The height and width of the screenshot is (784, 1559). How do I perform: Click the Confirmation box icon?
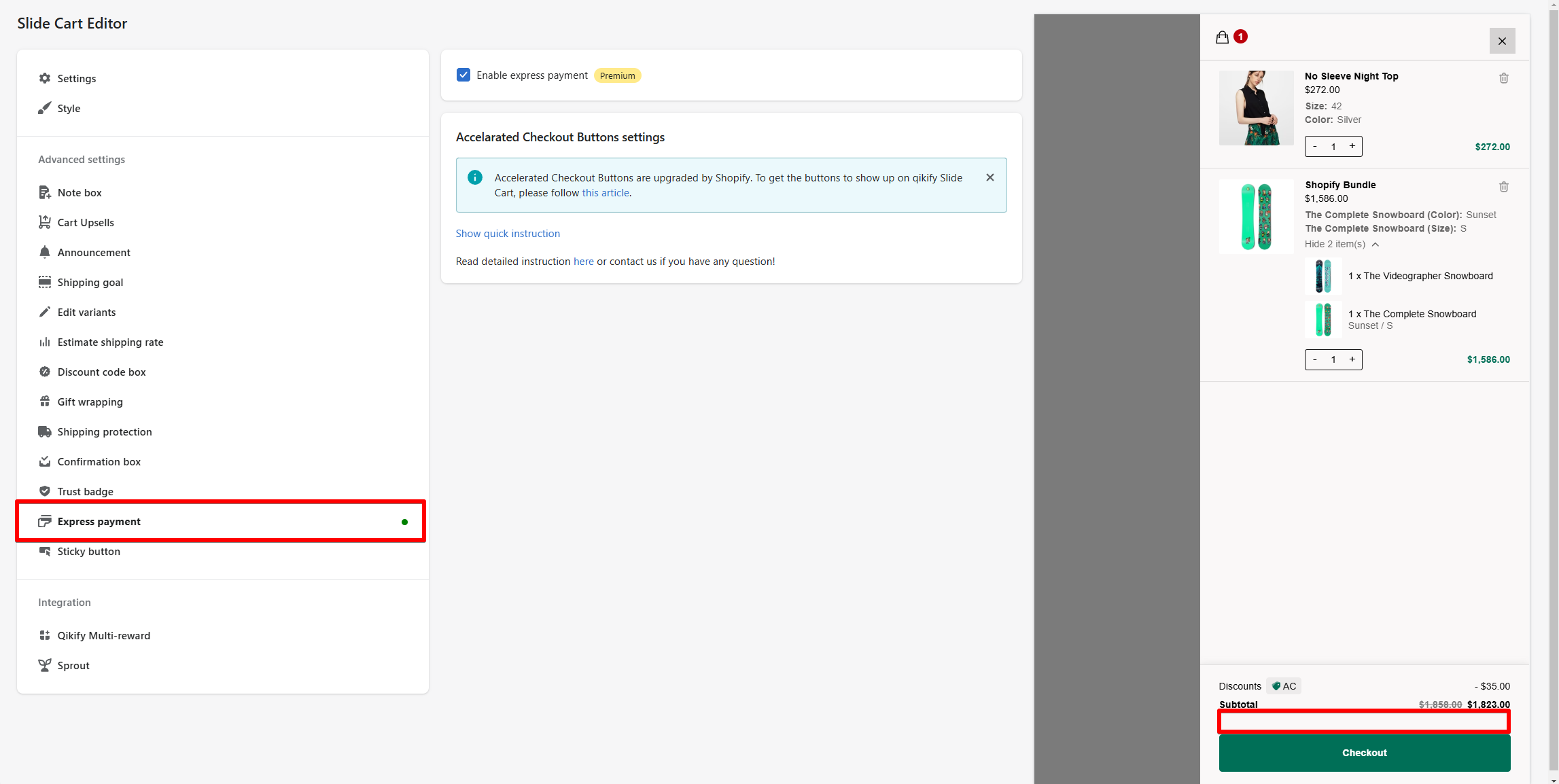[x=45, y=461]
